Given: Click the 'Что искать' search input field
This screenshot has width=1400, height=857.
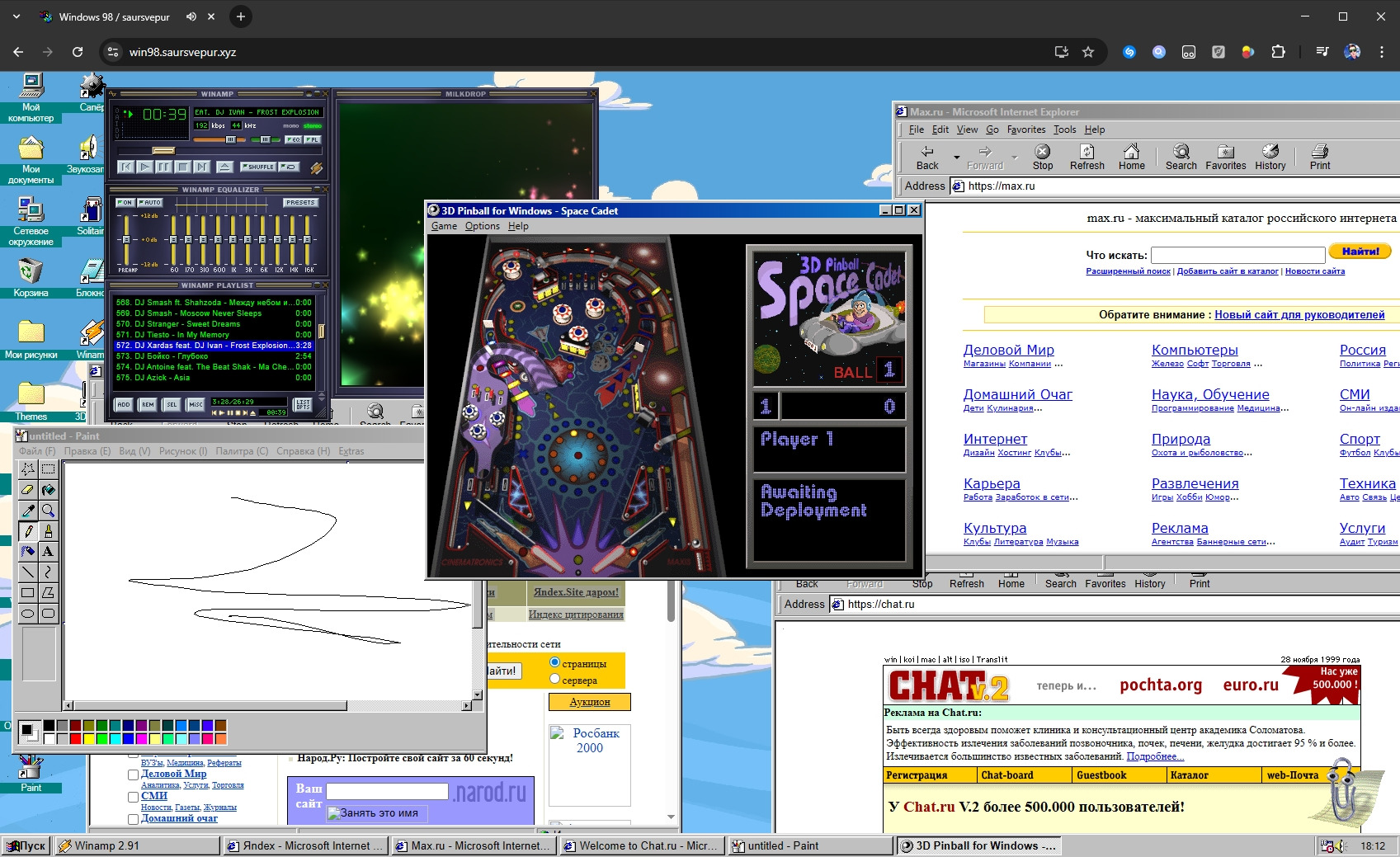Looking at the screenshot, I should [x=1237, y=255].
